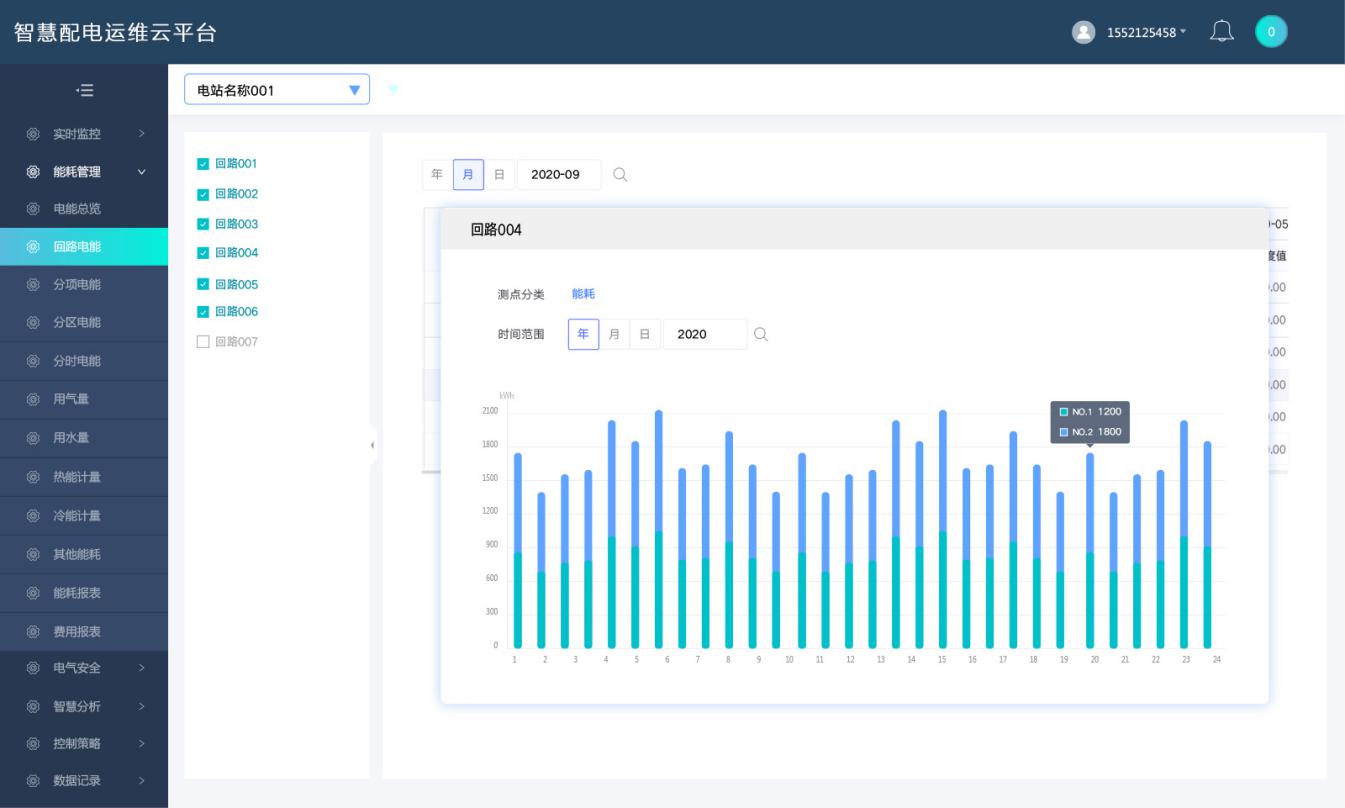Uncheck the 回路003 checkbox
Image resolution: width=1345 pixels, height=808 pixels.
coord(203,224)
